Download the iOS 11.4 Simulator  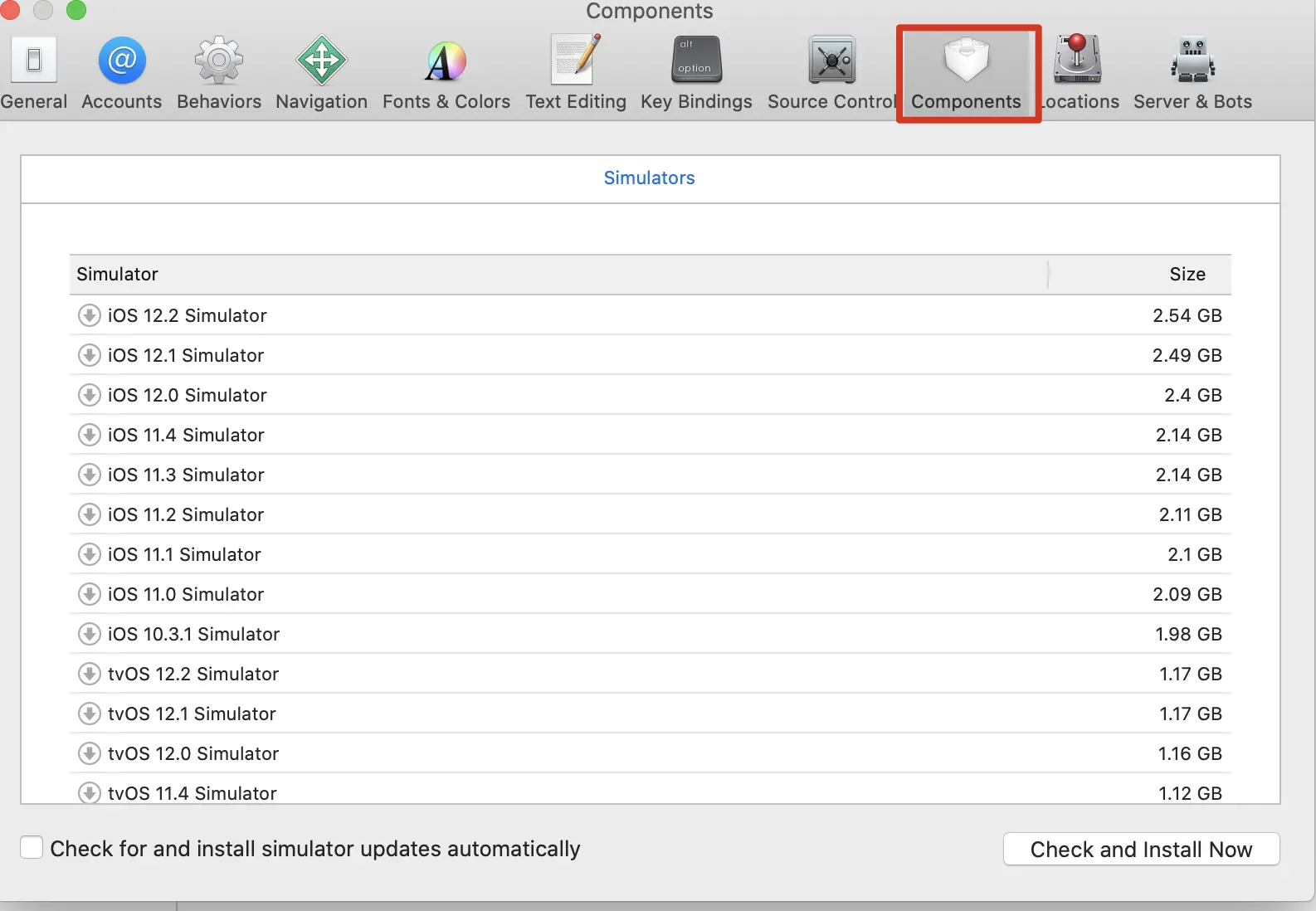(x=89, y=435)
